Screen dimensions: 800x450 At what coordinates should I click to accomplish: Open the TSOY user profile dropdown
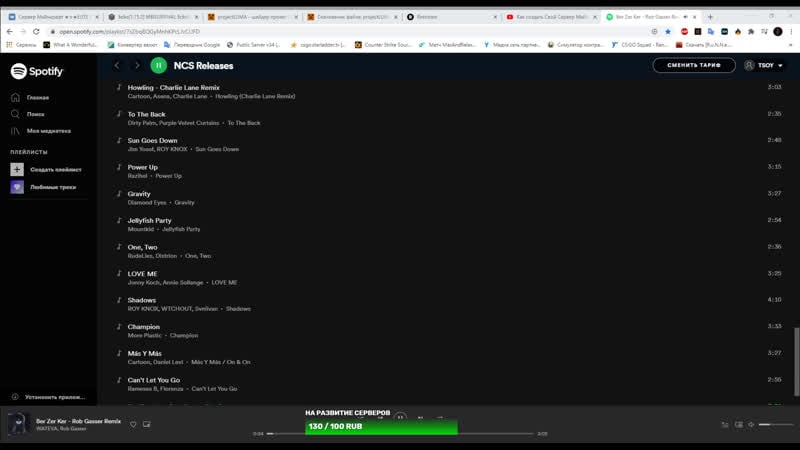click(765, 65)
